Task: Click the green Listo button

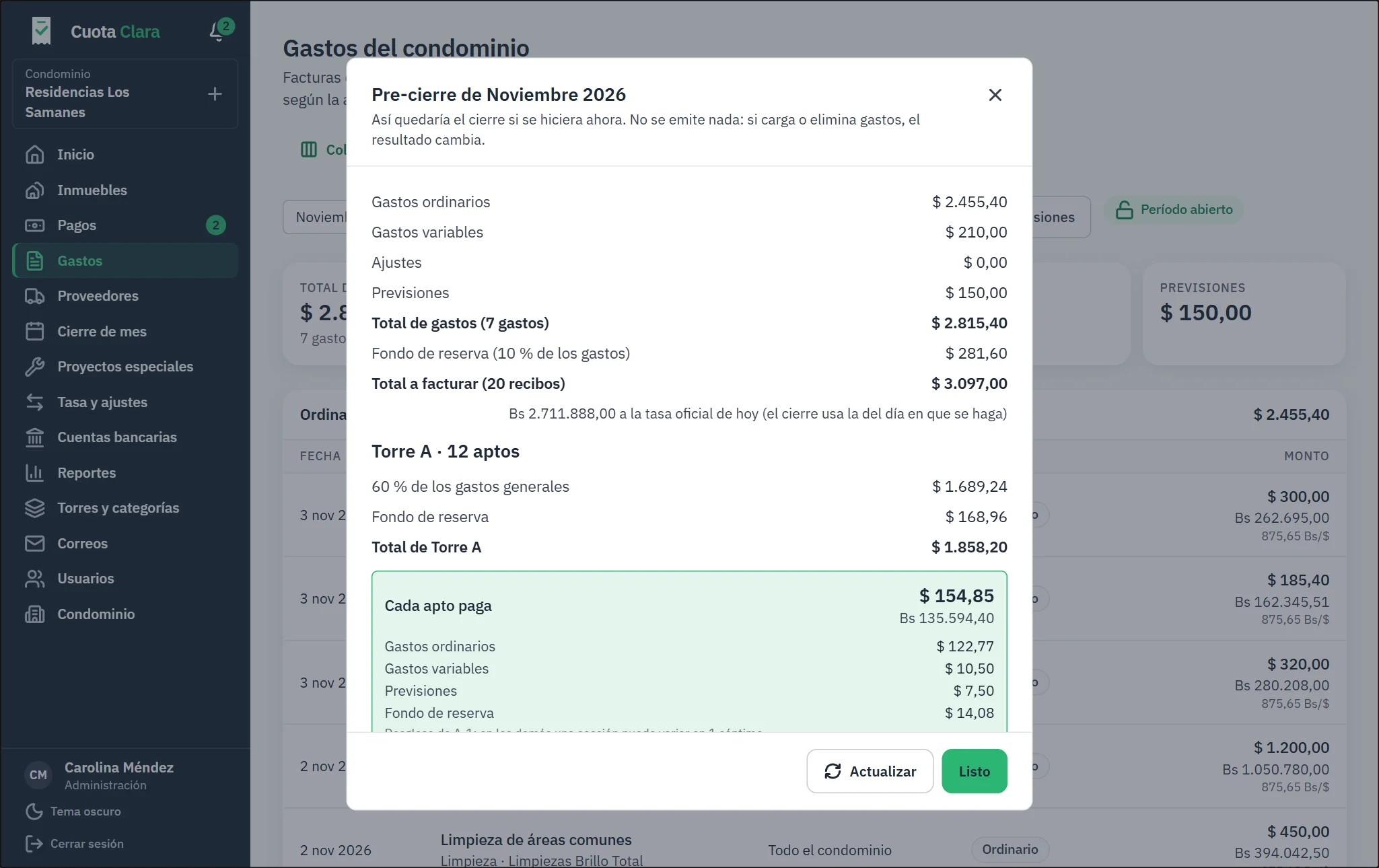Action: [x=974, y=771]
